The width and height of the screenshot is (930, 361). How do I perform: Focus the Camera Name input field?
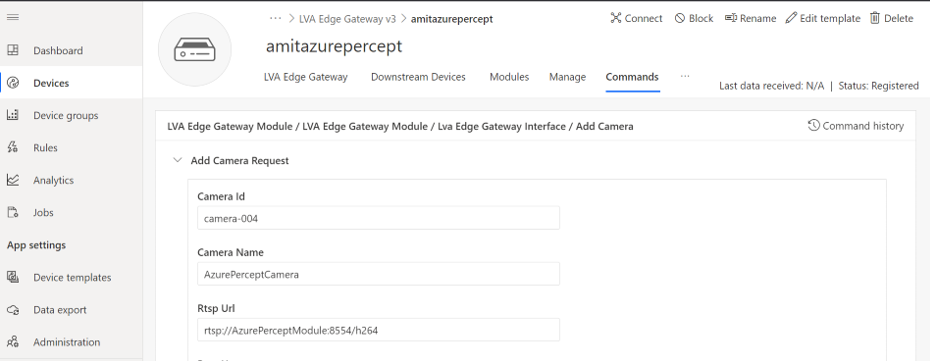click(x=378, y=274)
